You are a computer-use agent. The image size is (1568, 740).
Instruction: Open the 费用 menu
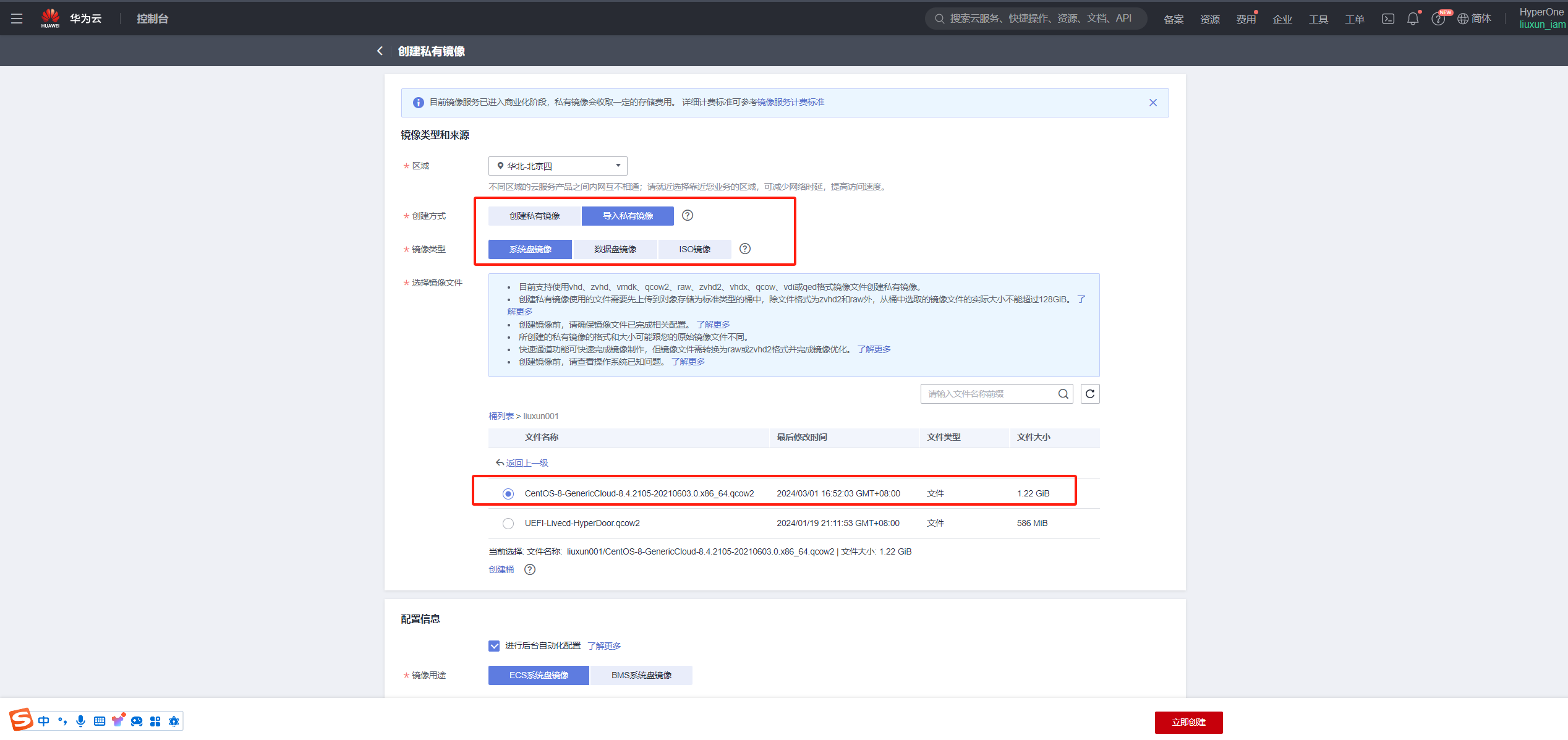pos(1246,19)
